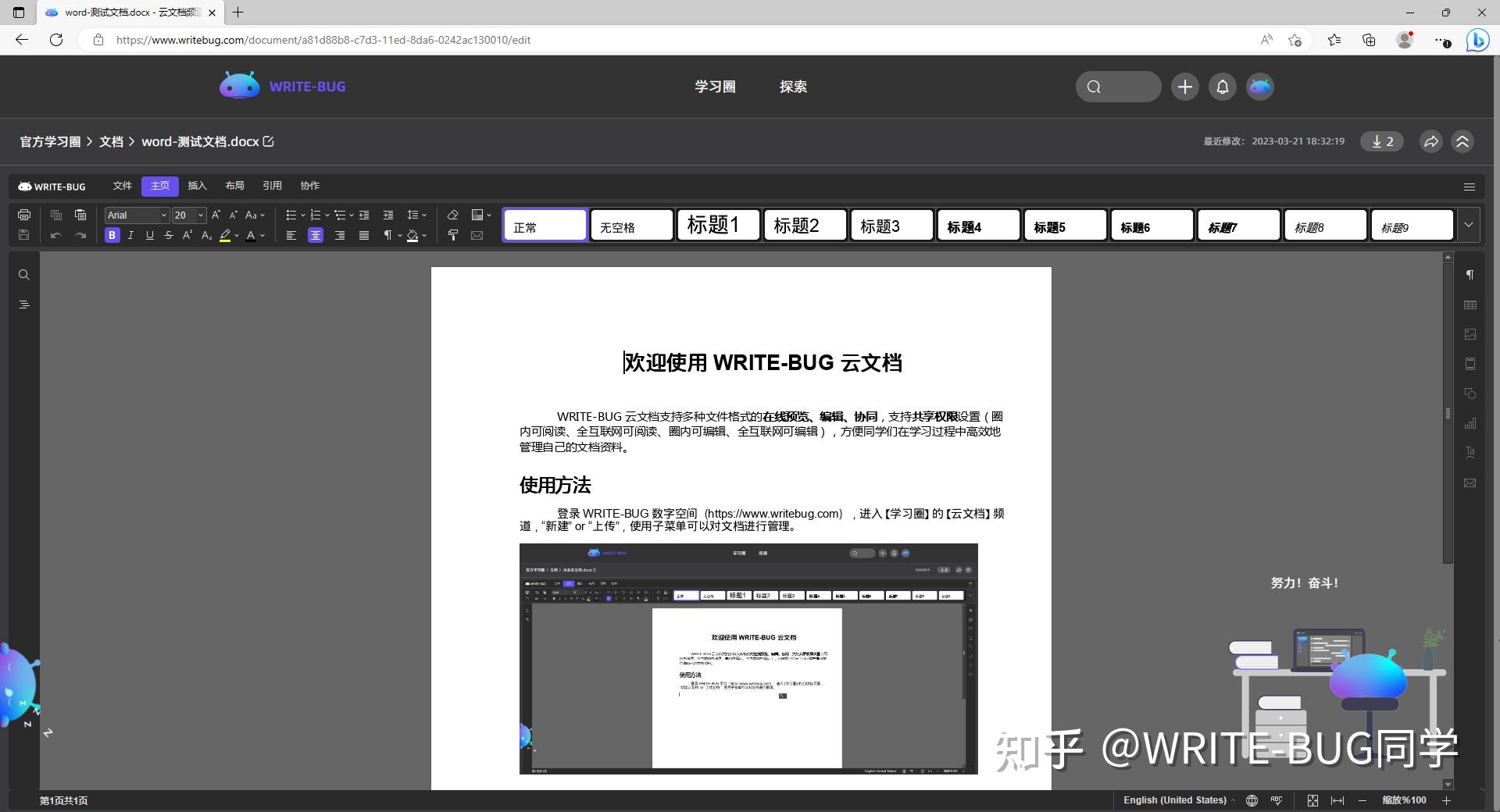Insert an image from the right sidebar

pos(1470,334)
